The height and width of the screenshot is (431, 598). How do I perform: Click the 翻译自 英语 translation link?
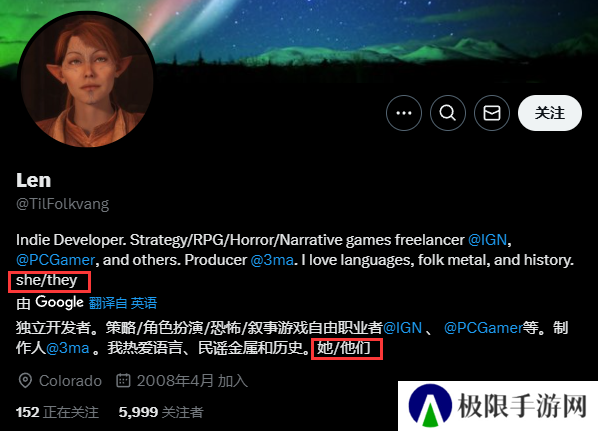[123, 303]
